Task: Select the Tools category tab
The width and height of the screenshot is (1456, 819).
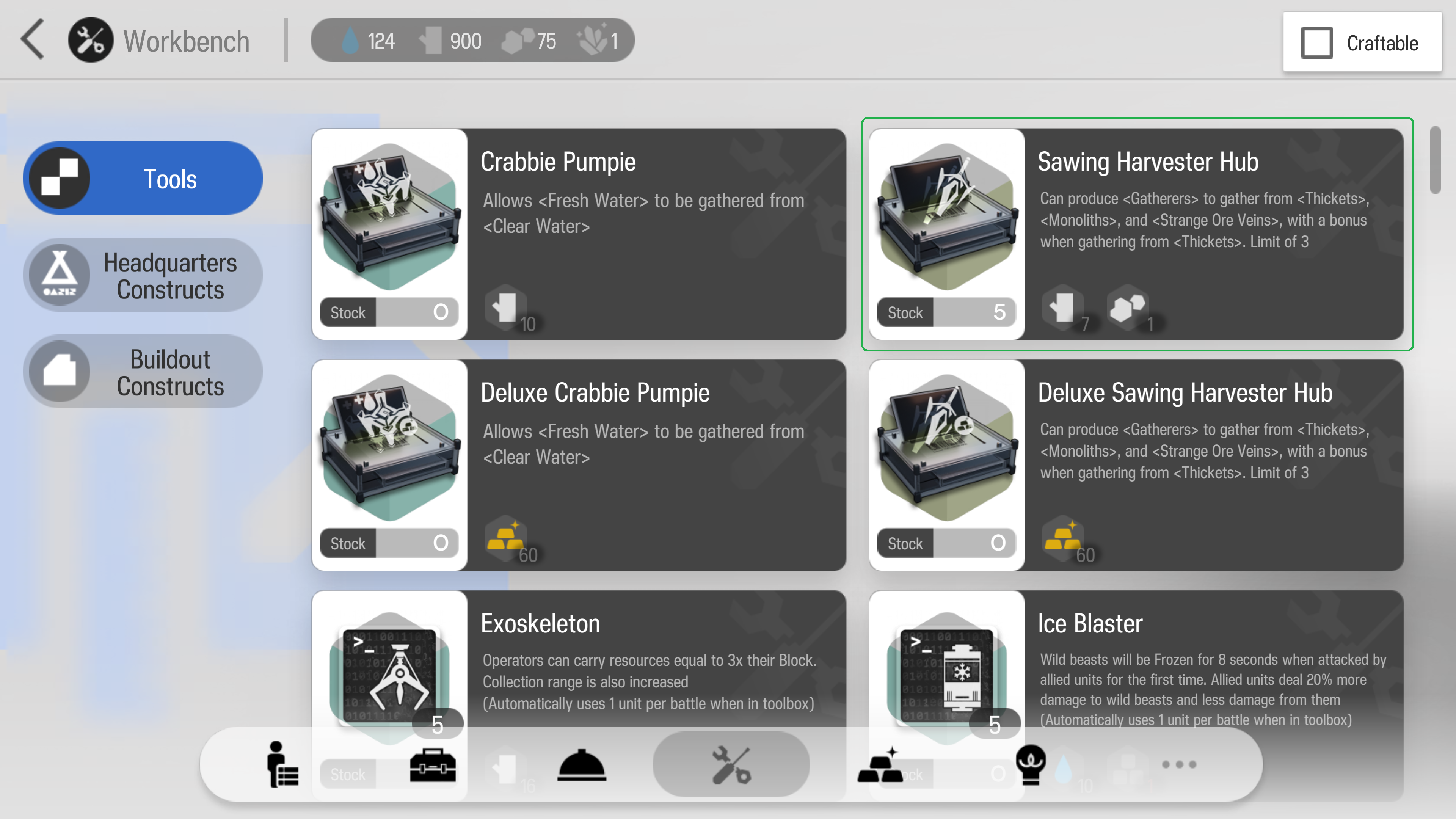Action: coord(143,178)
